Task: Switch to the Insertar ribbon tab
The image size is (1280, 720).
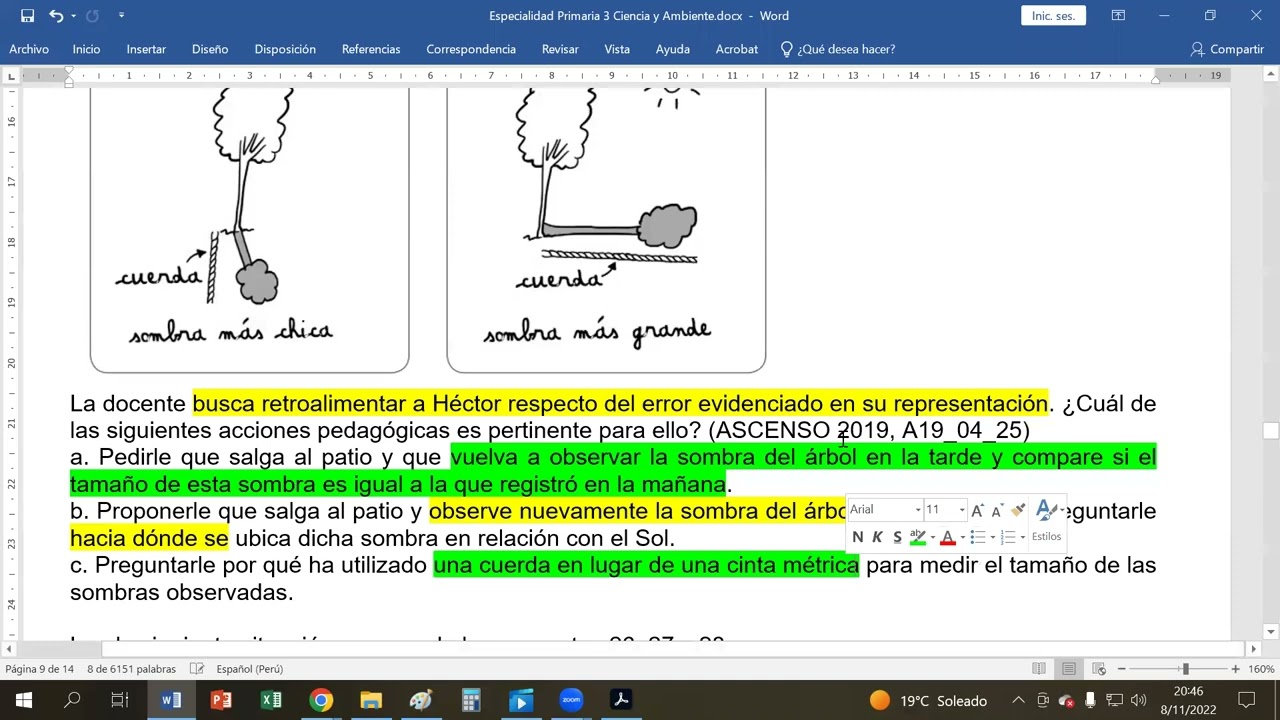Action: coord(146,49)
